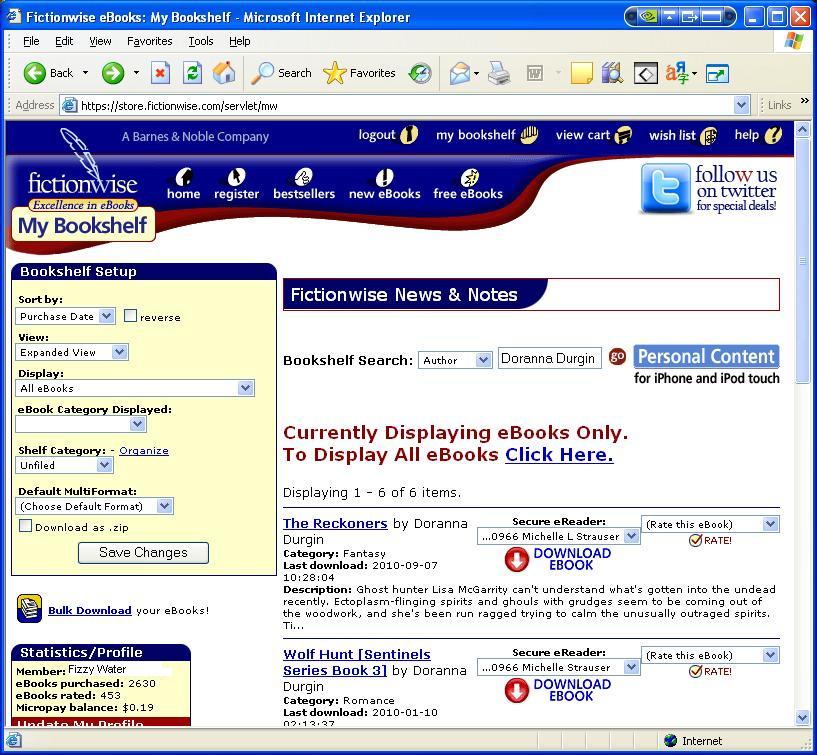Viewport: 817px width, 755px height.
Task: Click the green Forward arrow button
Action: point(113,73)
